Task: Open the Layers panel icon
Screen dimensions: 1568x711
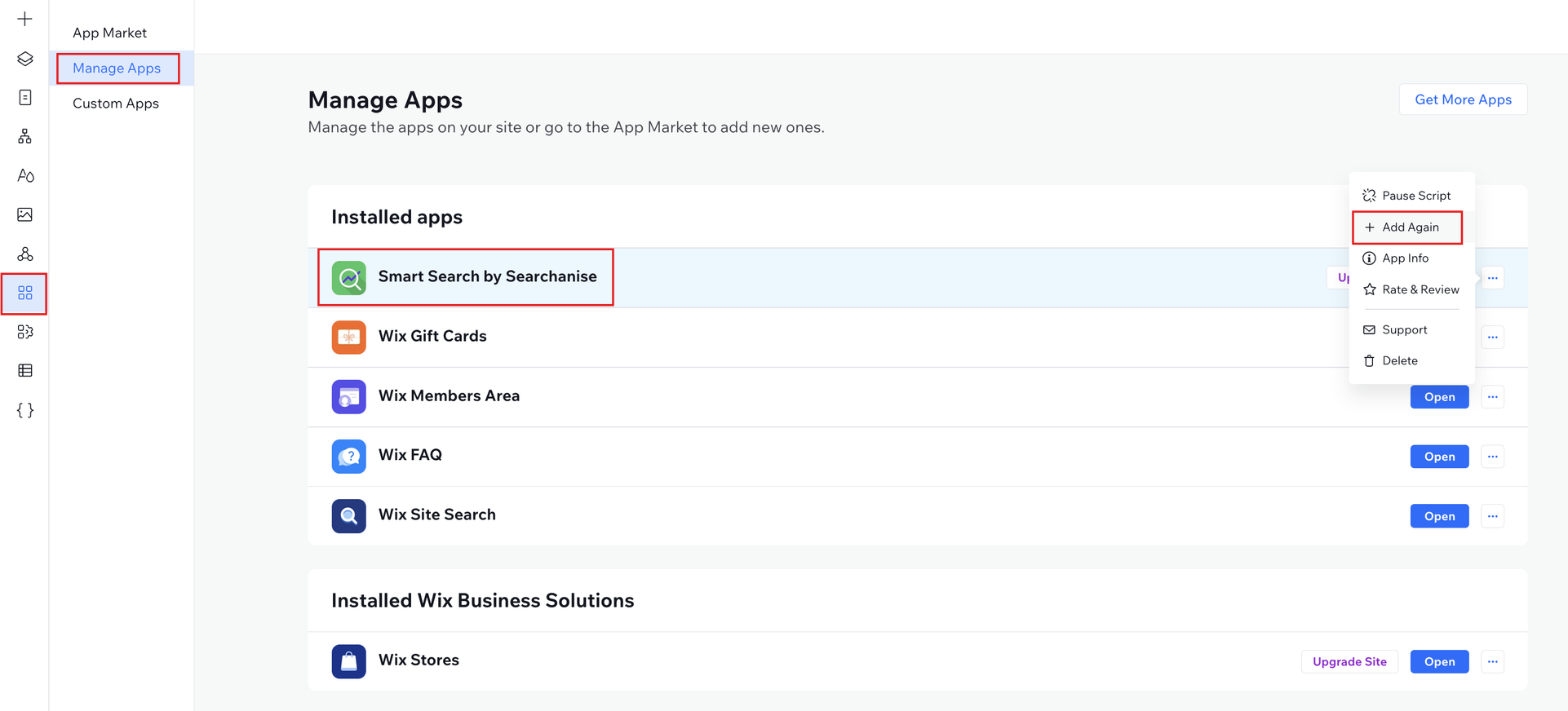Action: coord(24,59)
